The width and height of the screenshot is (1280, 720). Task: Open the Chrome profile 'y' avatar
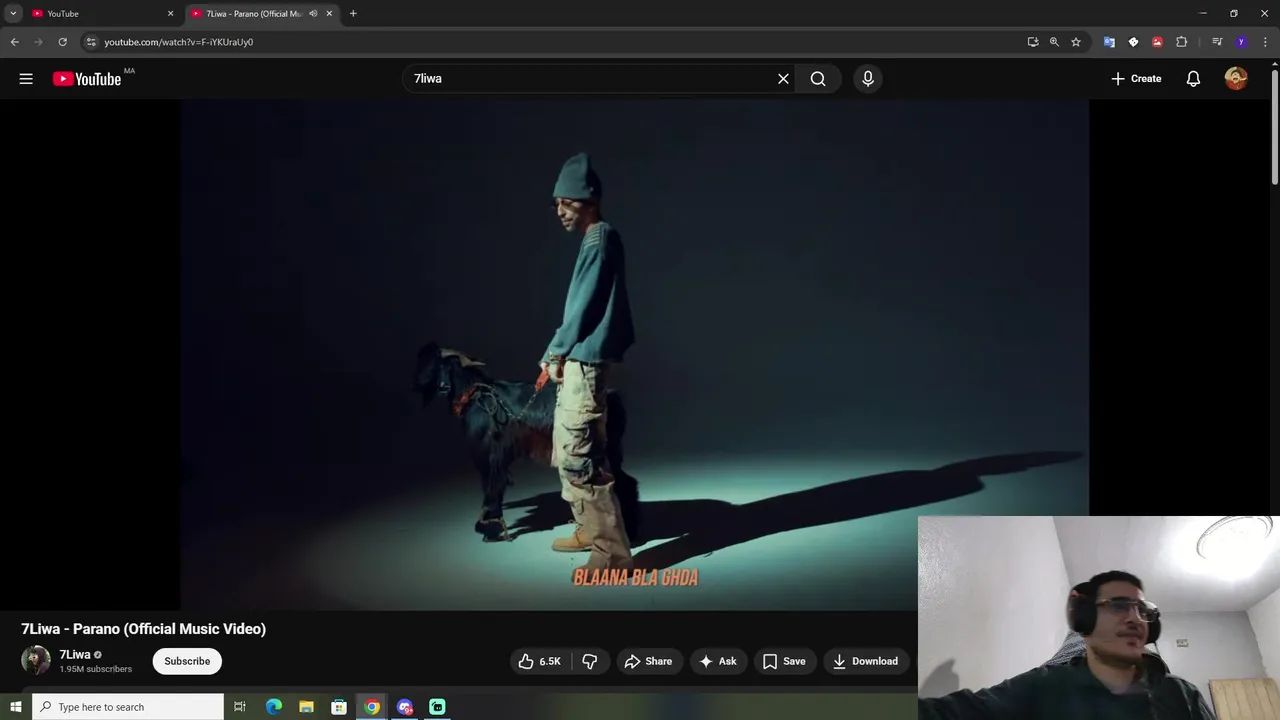click(x=1241, y=42)
